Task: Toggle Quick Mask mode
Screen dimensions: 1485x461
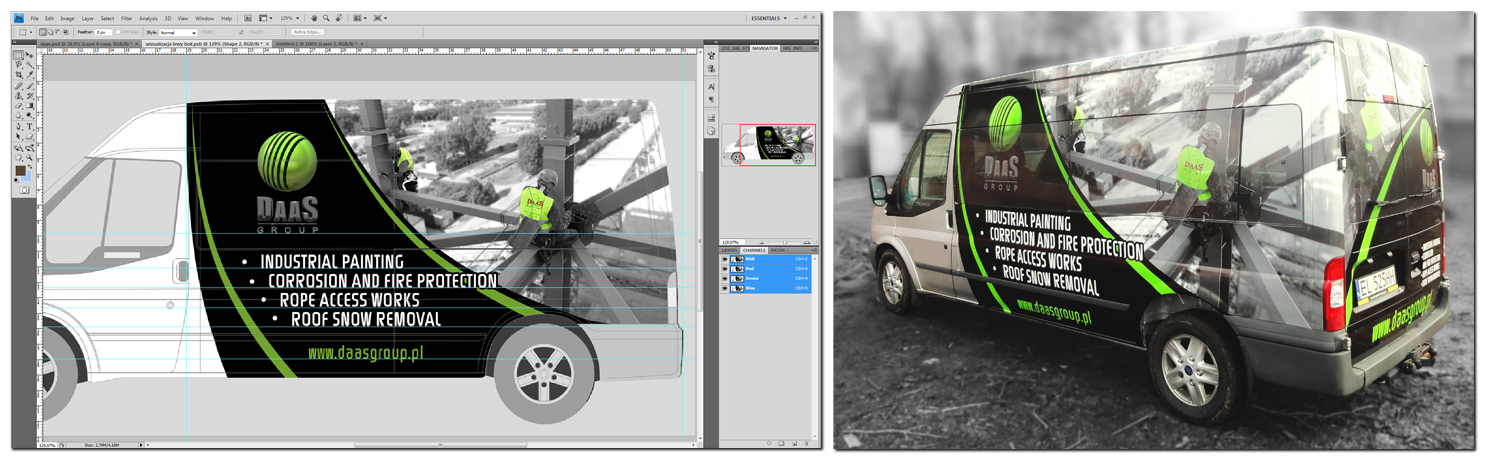Action: pyautogui.click(x=24, y=189)
